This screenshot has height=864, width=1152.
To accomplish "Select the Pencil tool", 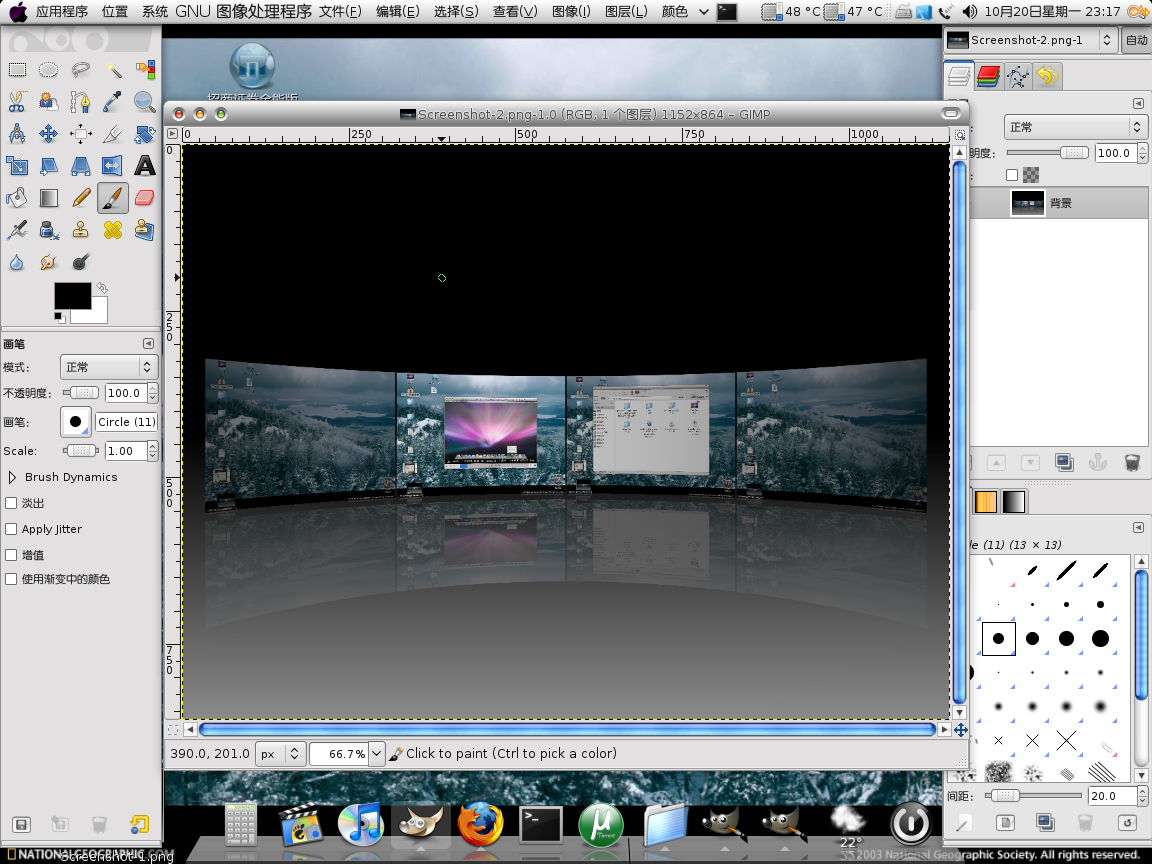I will tap(81, 198).
